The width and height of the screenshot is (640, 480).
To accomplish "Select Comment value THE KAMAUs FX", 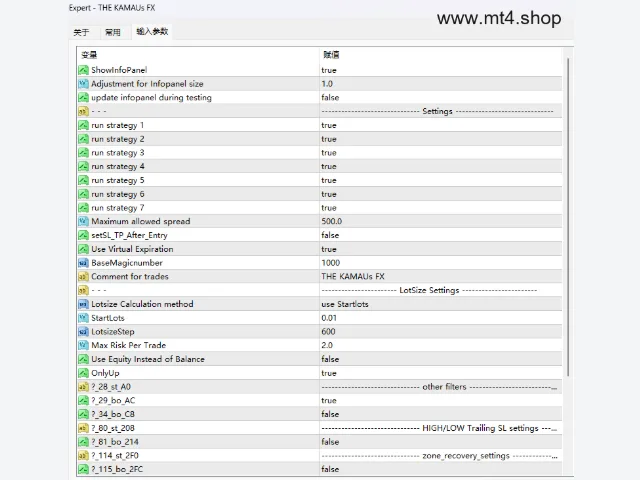I will coord(353,277).
